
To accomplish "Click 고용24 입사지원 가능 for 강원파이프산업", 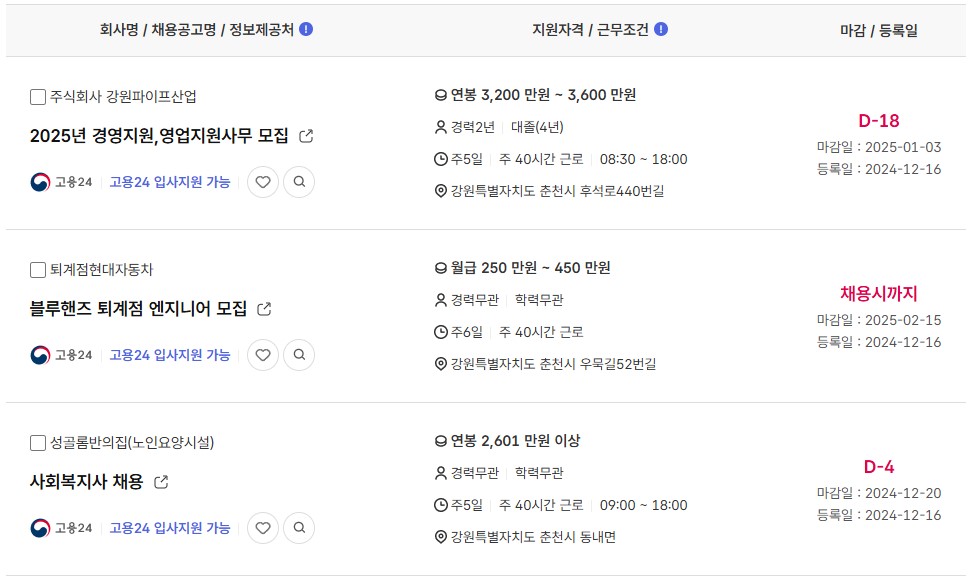I will [170, 182].
